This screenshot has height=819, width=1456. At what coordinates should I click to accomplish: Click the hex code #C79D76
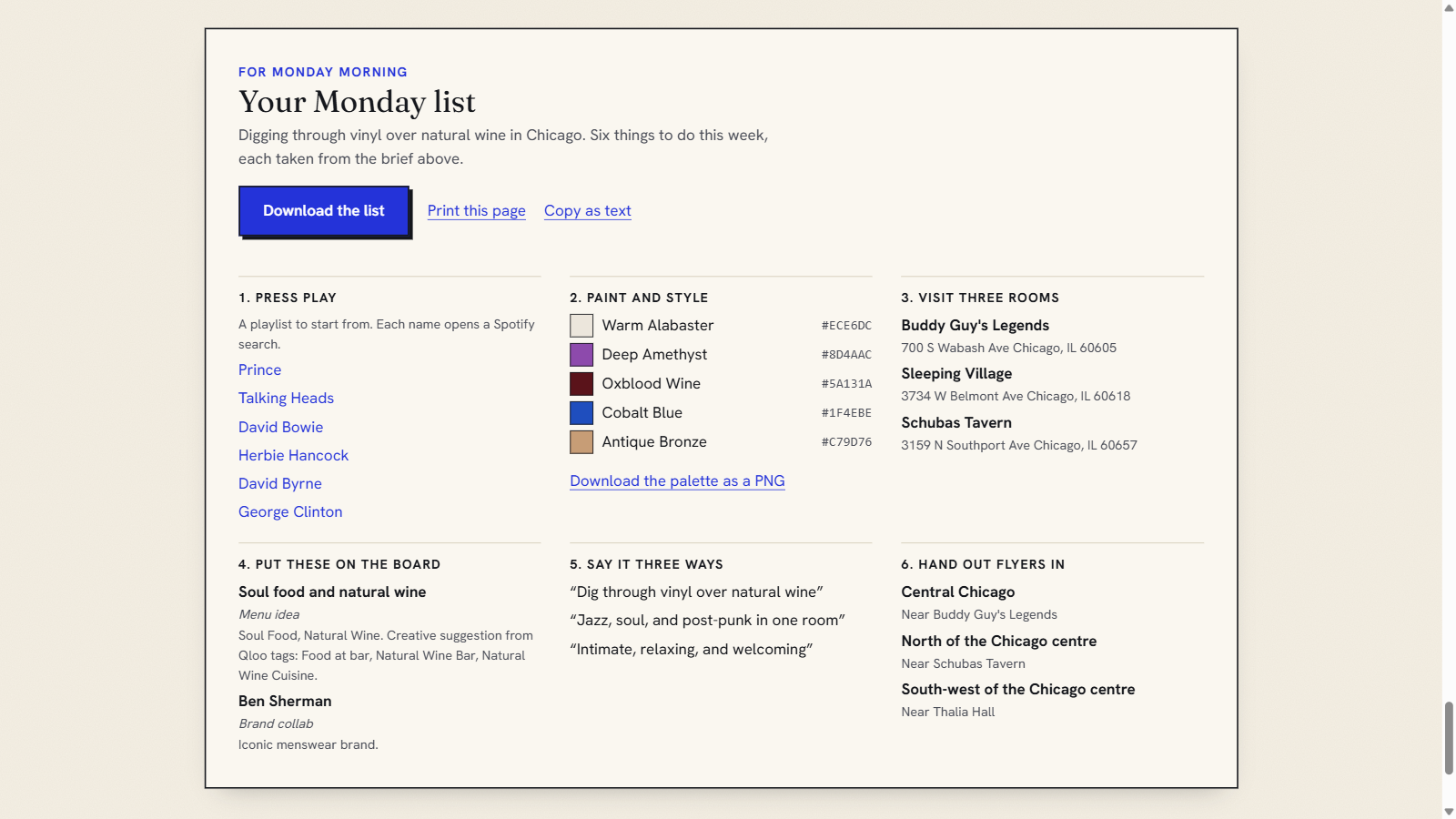846,442
